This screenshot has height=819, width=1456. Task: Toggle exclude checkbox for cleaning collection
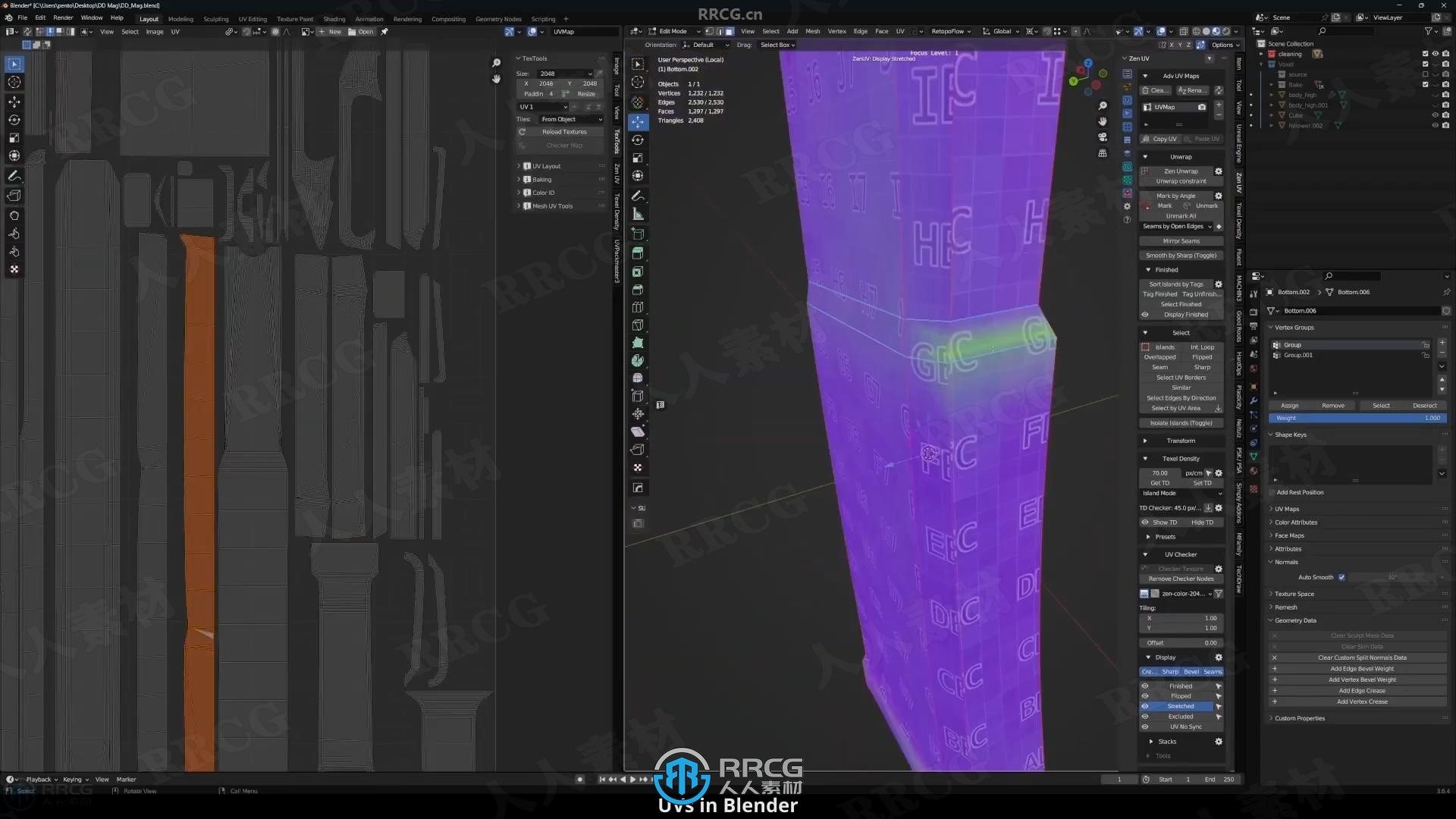pyautogui.click(x=1425, y=54)
